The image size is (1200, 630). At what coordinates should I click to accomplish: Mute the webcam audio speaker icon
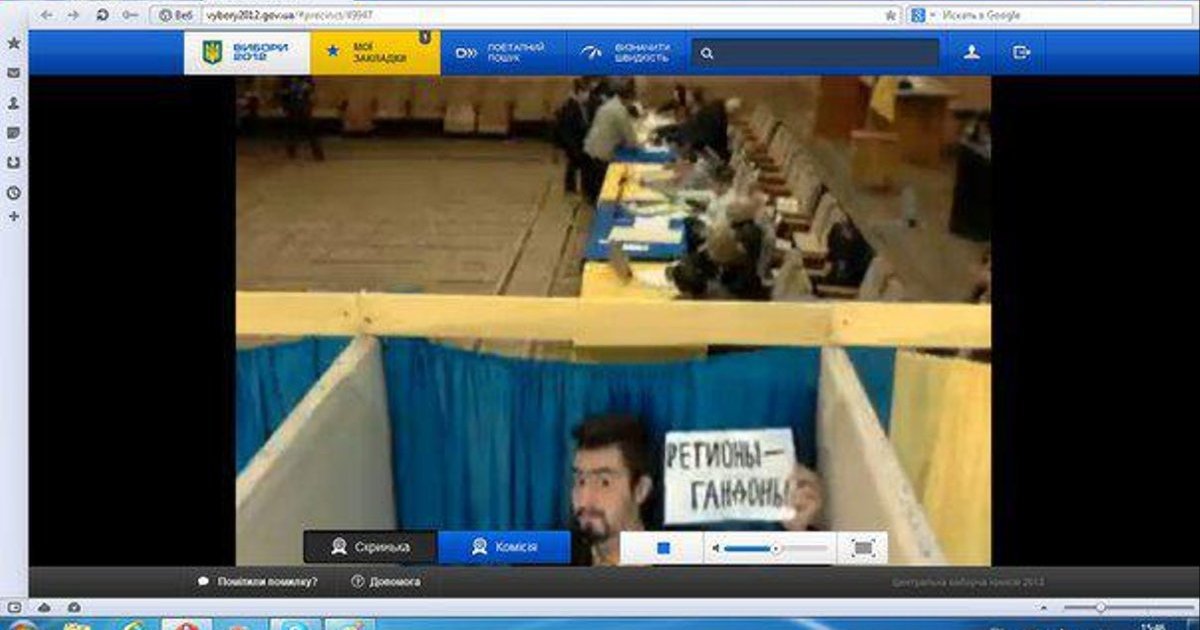(715, 548)
